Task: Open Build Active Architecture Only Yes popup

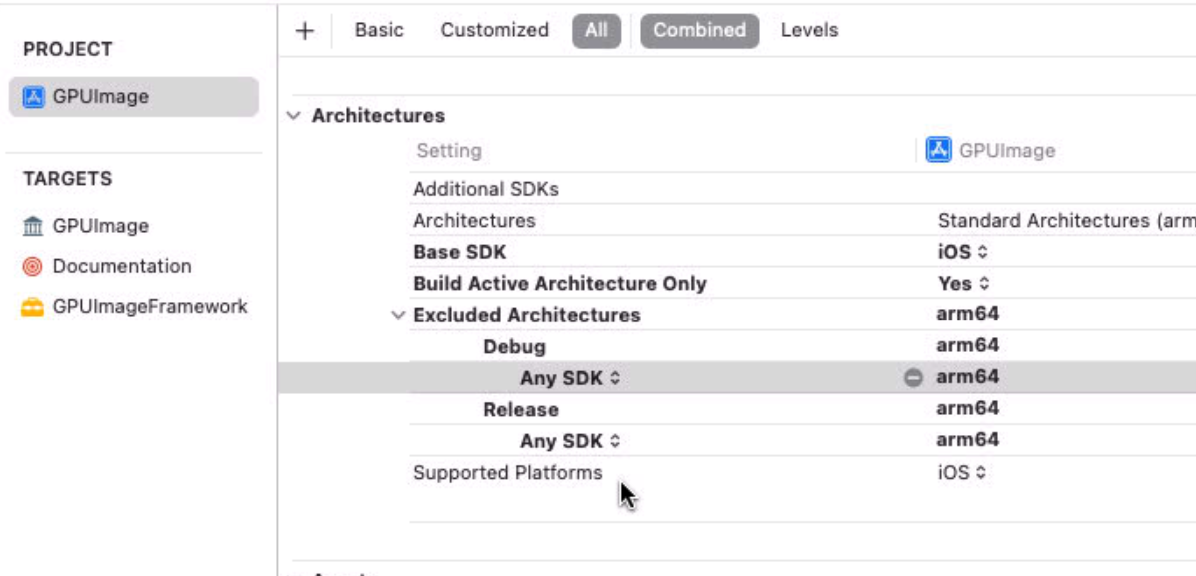Action: point(963,284)
